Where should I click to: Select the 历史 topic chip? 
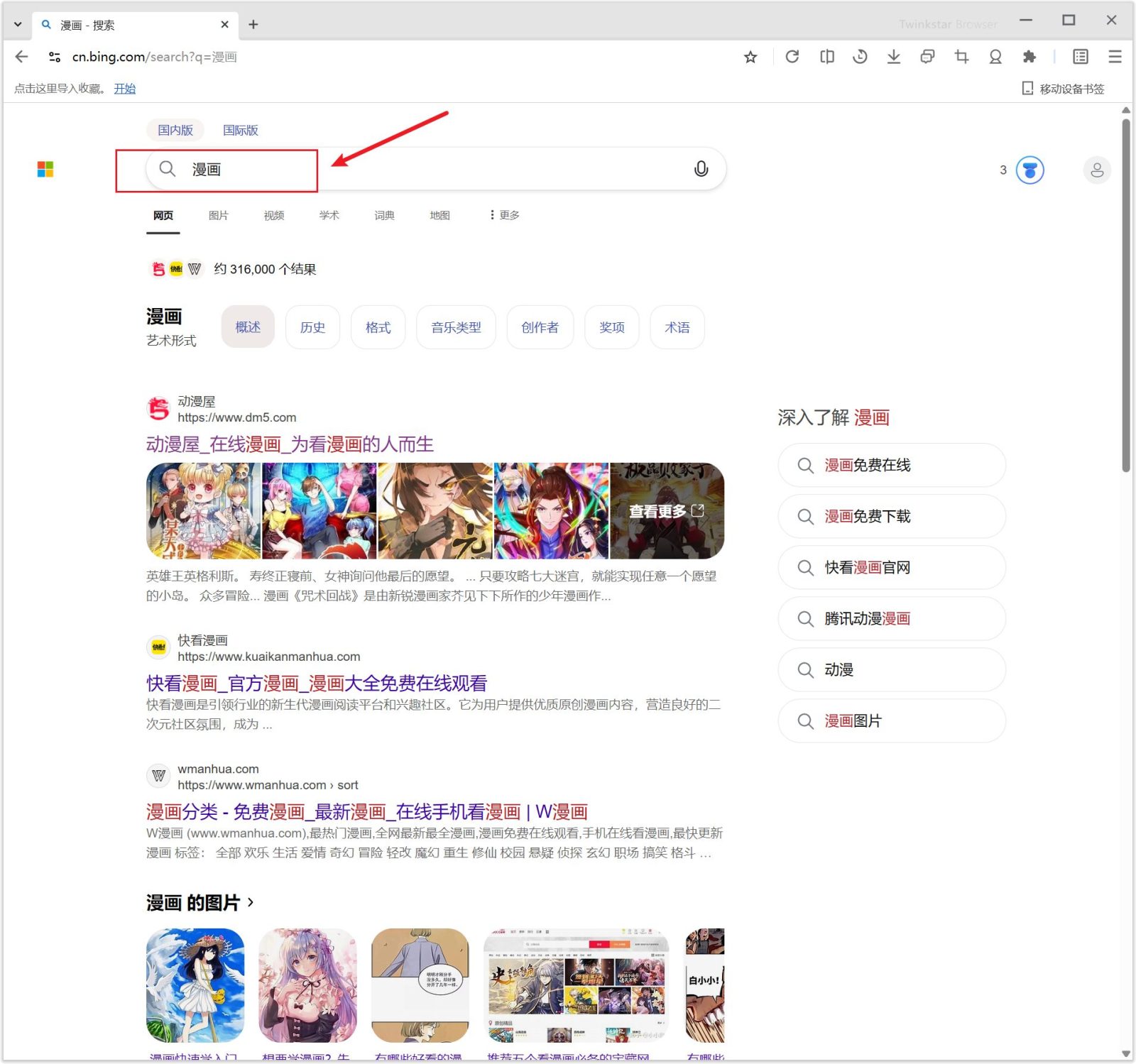pyautogui.click(x=312, y=327)
